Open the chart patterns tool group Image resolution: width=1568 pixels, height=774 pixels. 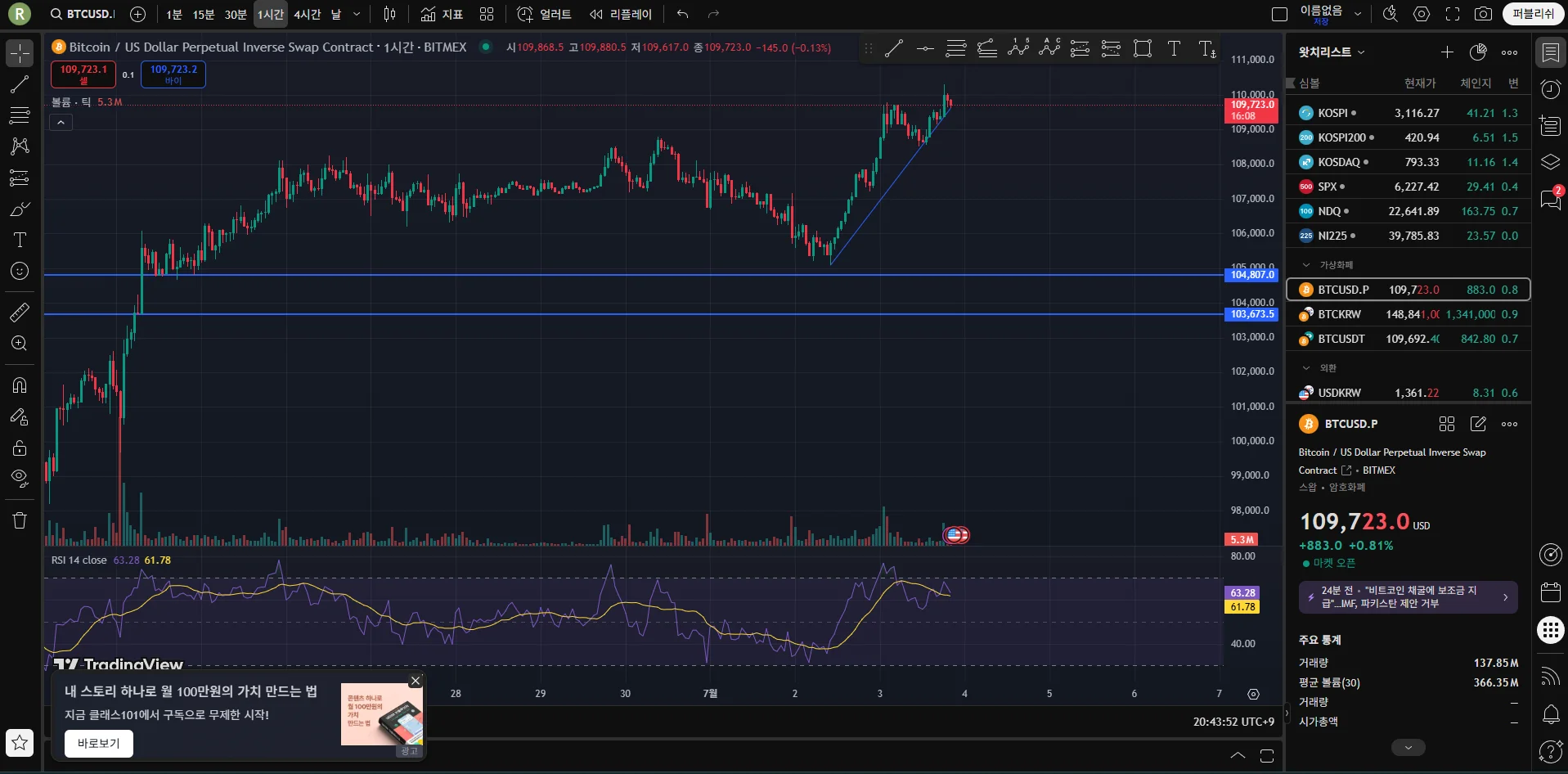20,146
